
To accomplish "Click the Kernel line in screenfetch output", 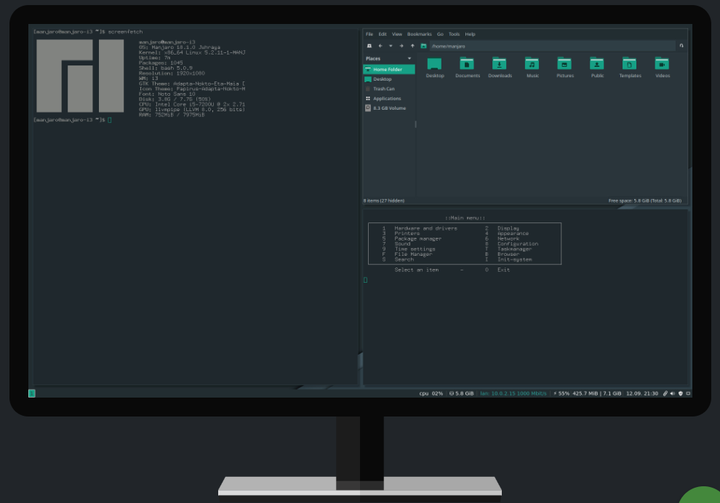I will 192,52.
